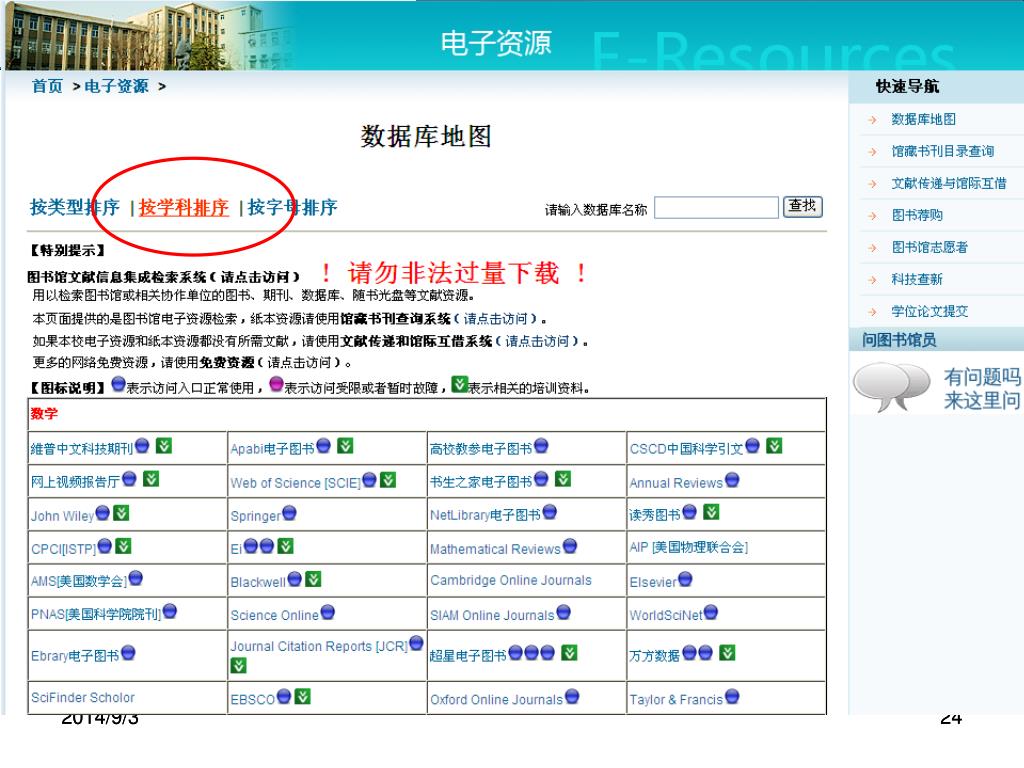Open green training icon next to CSCD中国科学引文

(x=775, y=446)
